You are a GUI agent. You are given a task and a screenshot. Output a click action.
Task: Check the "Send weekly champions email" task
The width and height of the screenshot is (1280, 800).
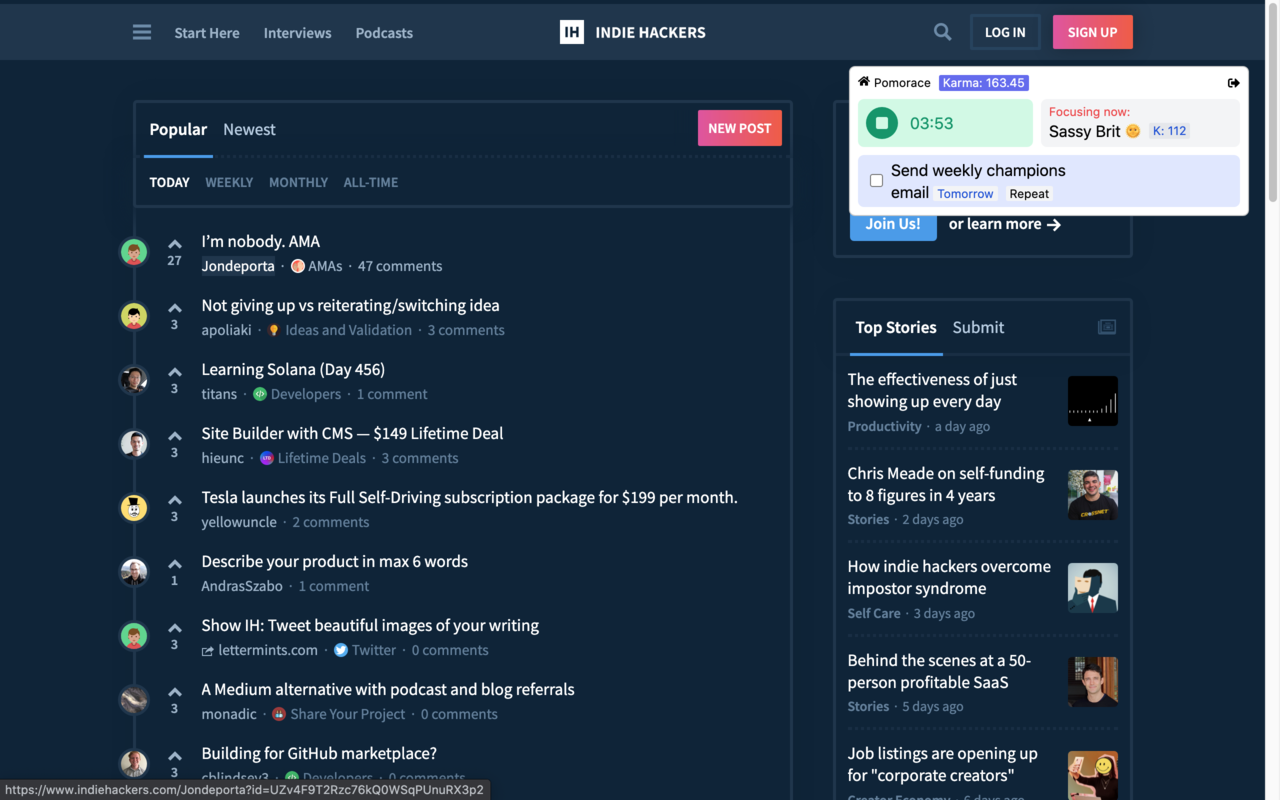pyautogui.click(x=876, y=181)
